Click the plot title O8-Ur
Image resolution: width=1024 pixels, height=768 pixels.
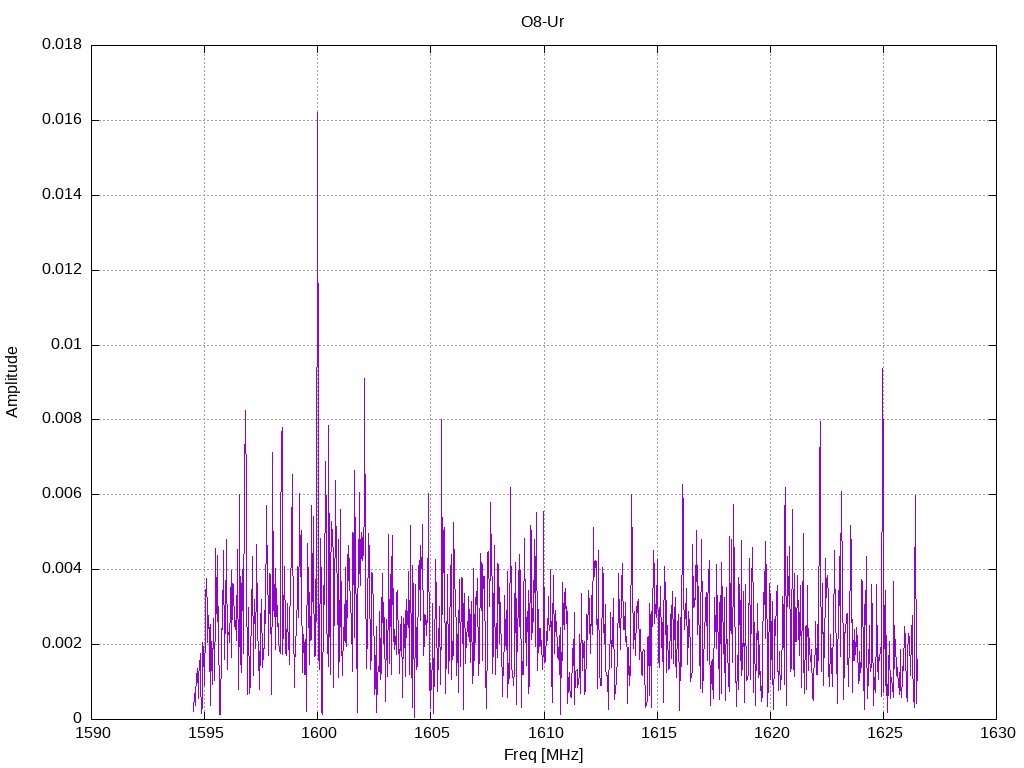tap(542, 22)
